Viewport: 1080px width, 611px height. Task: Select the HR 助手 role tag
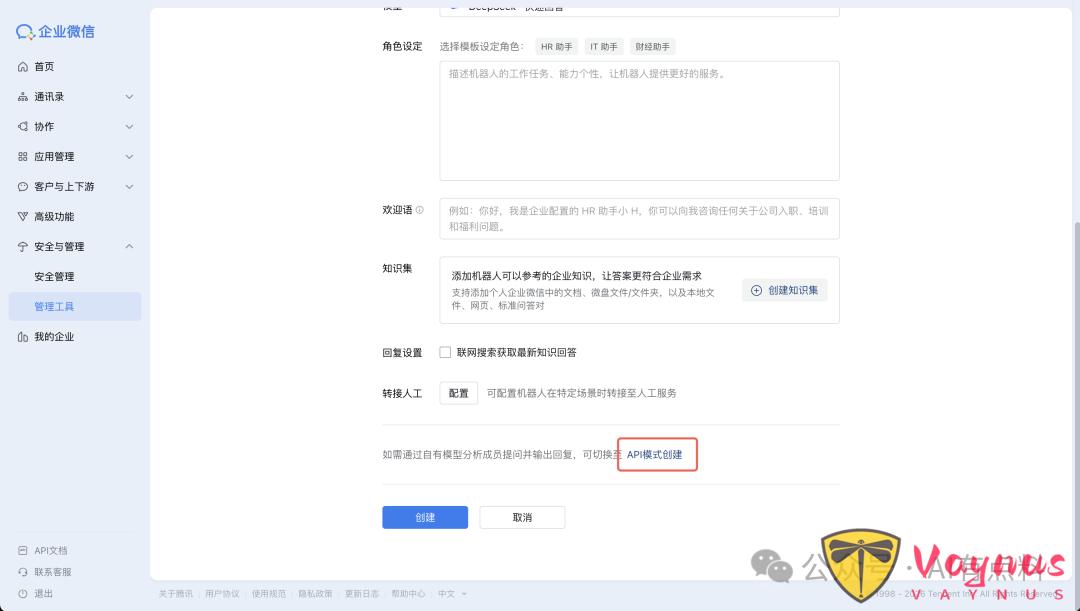[556, 46]
